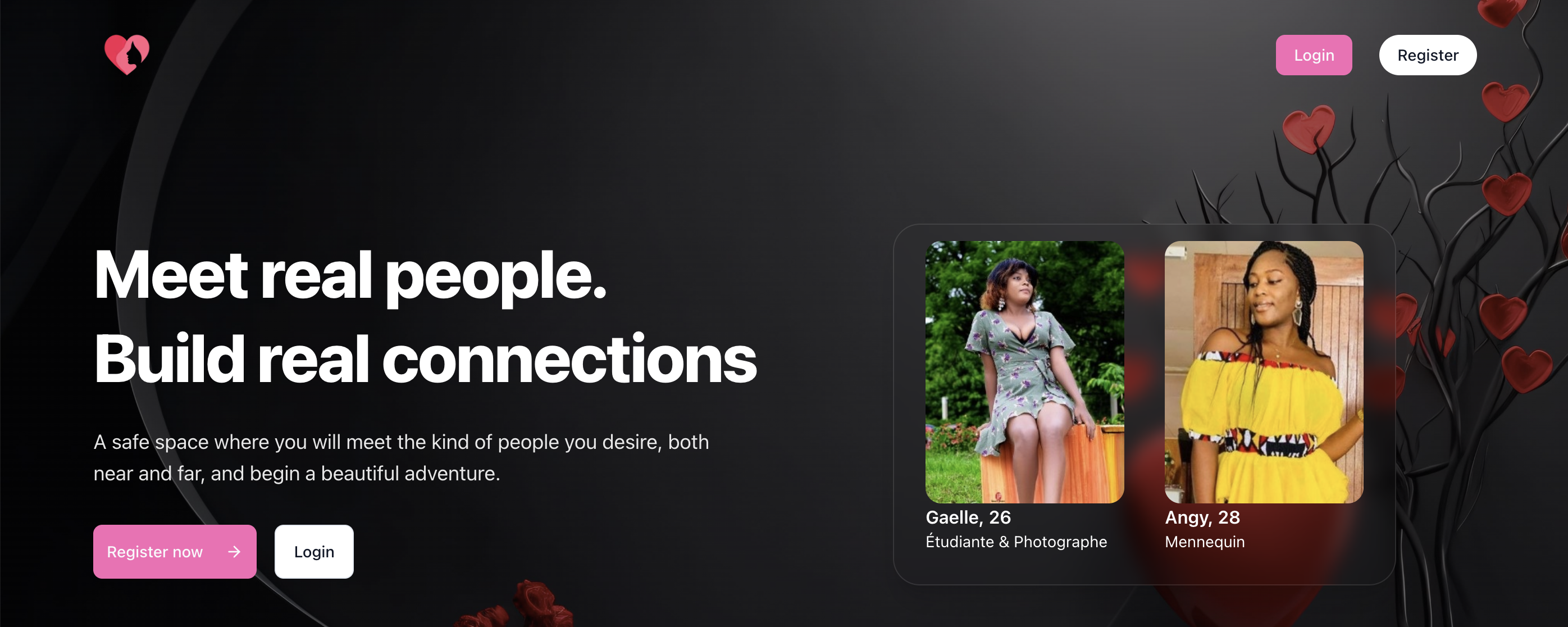Screen dimensions: 1568x627
Task: Click the Meet real people headline
Action: pyautogui.click(x=350, y=276)
